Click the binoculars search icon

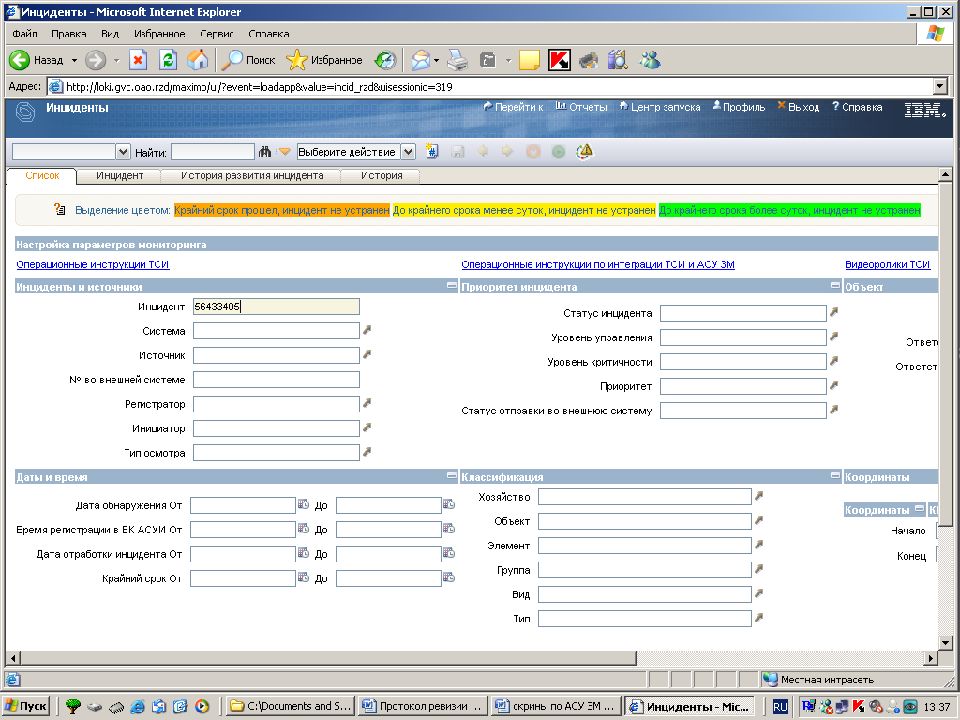(264, 151)
